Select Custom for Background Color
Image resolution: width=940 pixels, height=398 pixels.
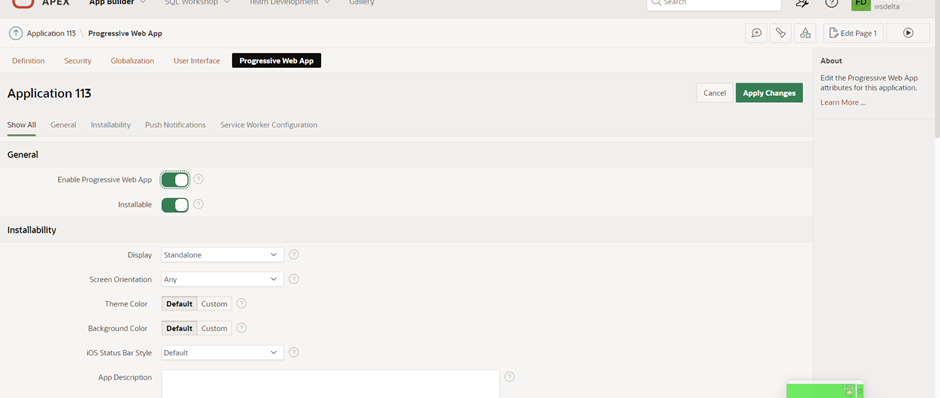[214, 328]
